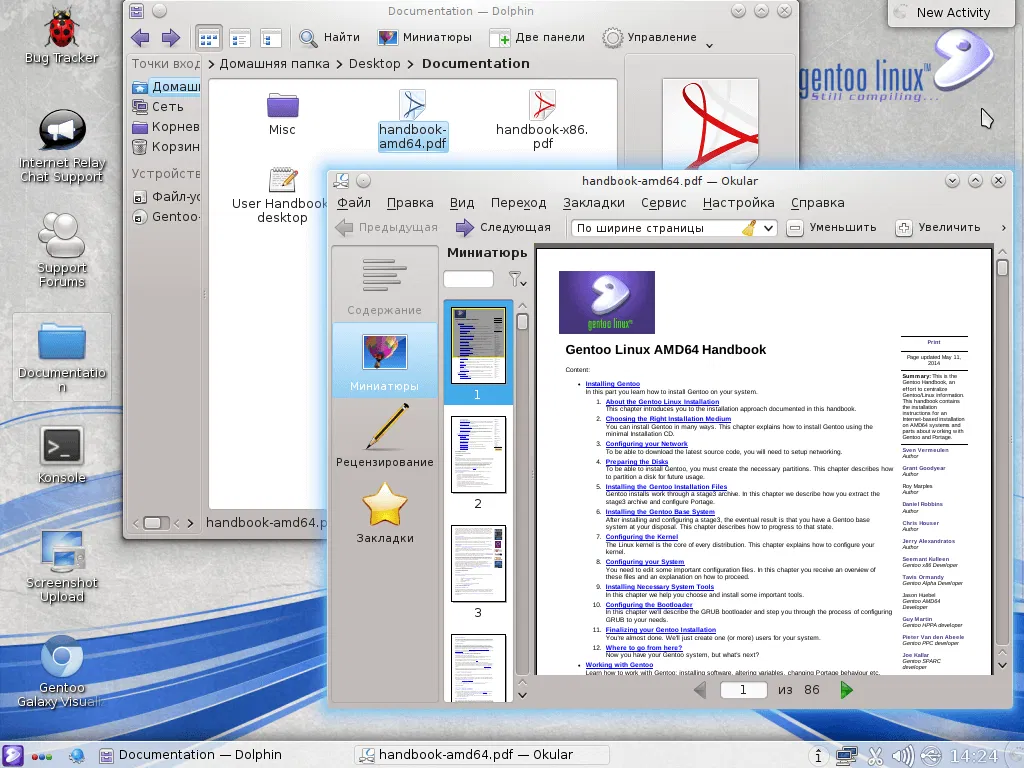Open Konsole desktop icon

(61, 455)
